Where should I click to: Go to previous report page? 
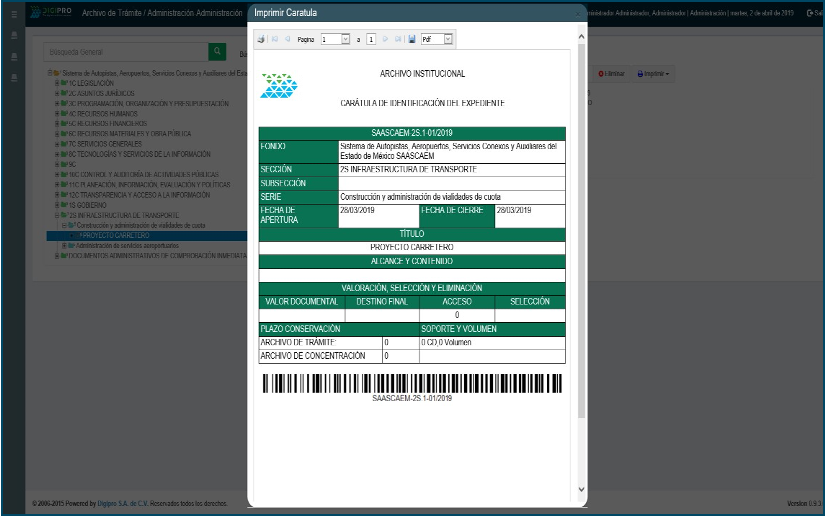(x=287, y=39)
